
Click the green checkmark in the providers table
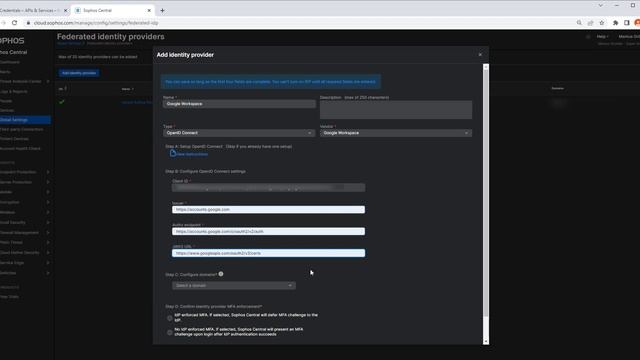pyautogui.click(x=62, y=102)
